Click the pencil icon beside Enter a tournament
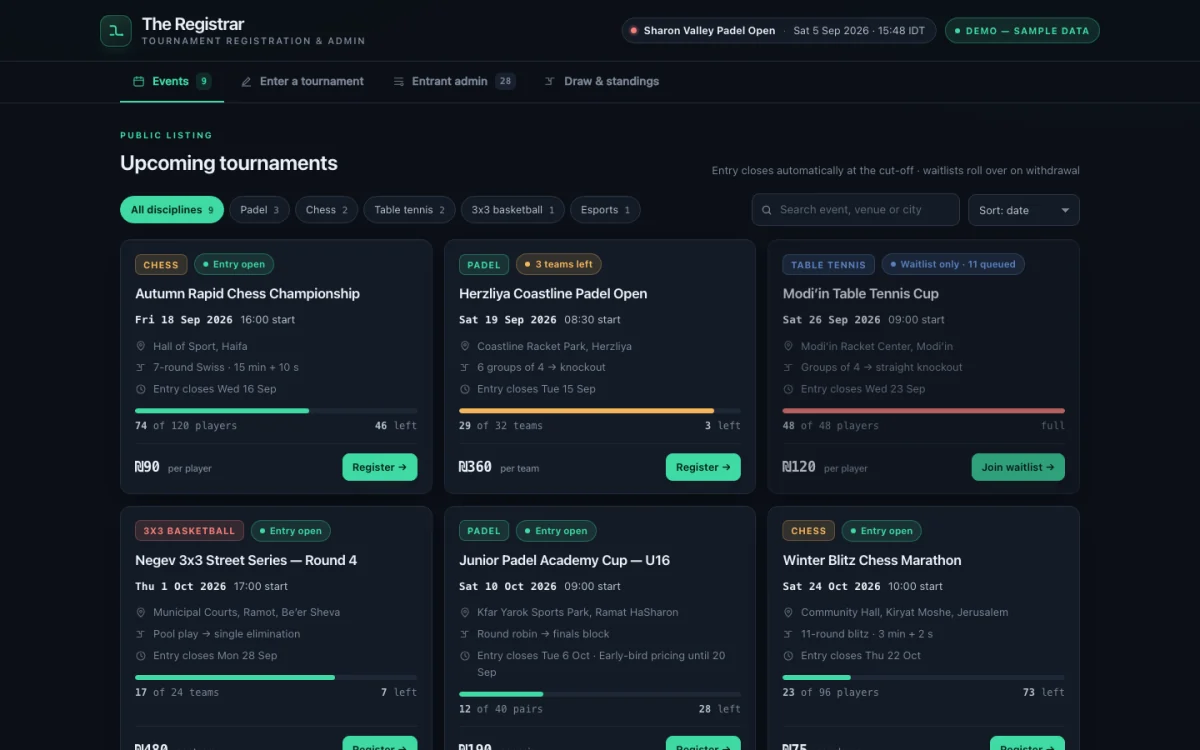 tap(246, 82)
